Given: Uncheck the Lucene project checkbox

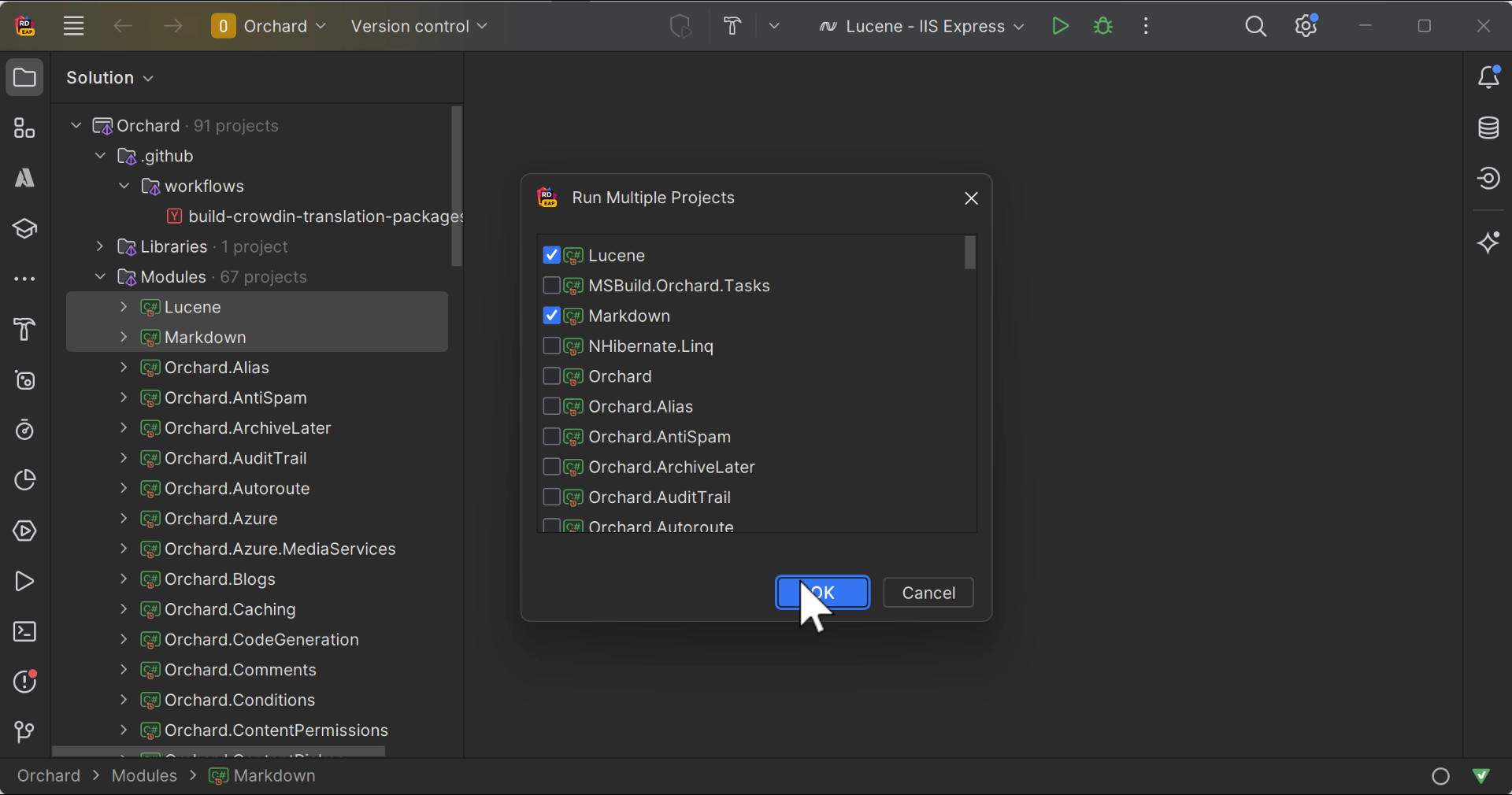Looking at the screenshot, I should pos(551,255).
